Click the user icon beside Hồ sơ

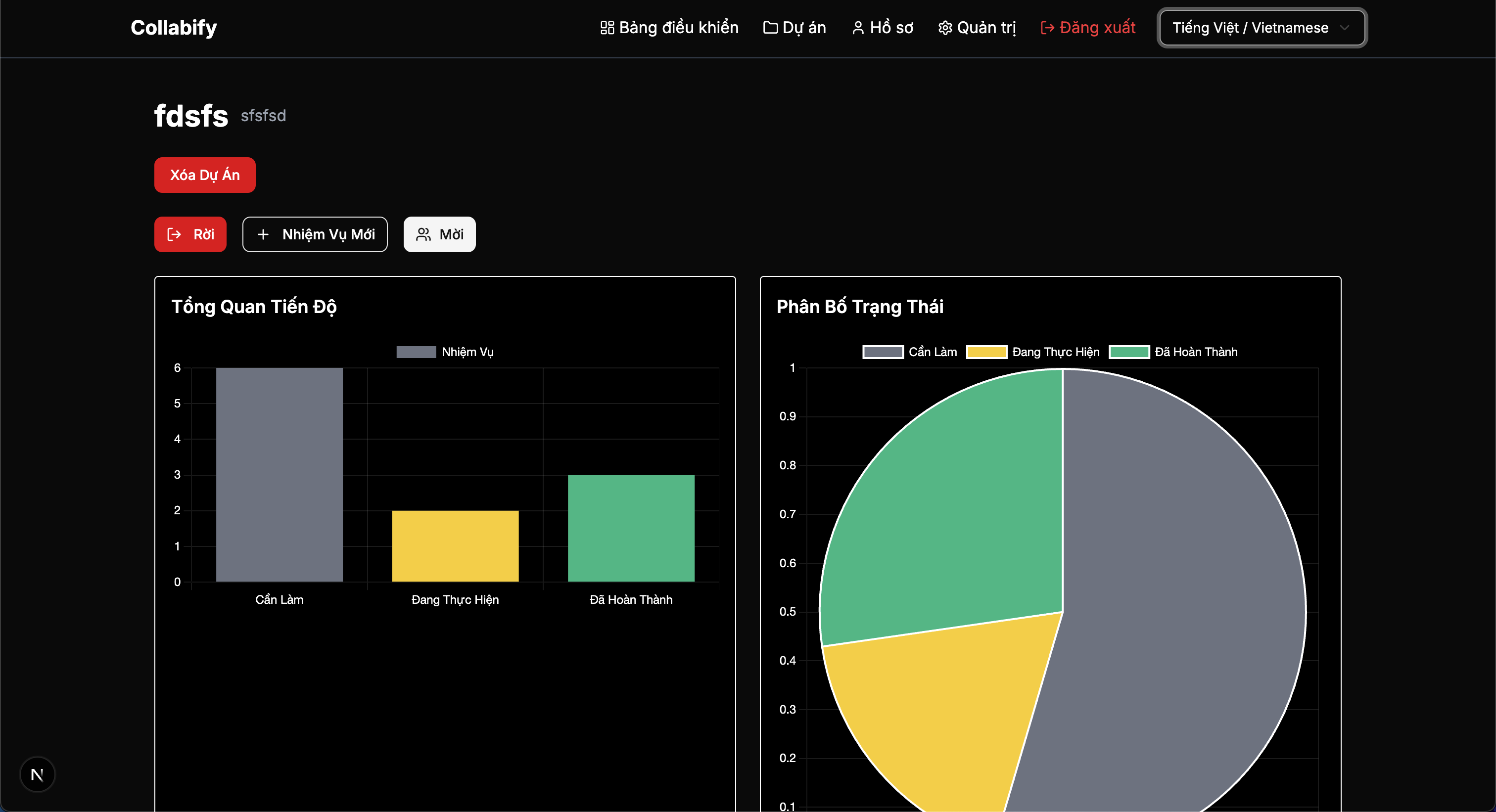coord(858,28)
